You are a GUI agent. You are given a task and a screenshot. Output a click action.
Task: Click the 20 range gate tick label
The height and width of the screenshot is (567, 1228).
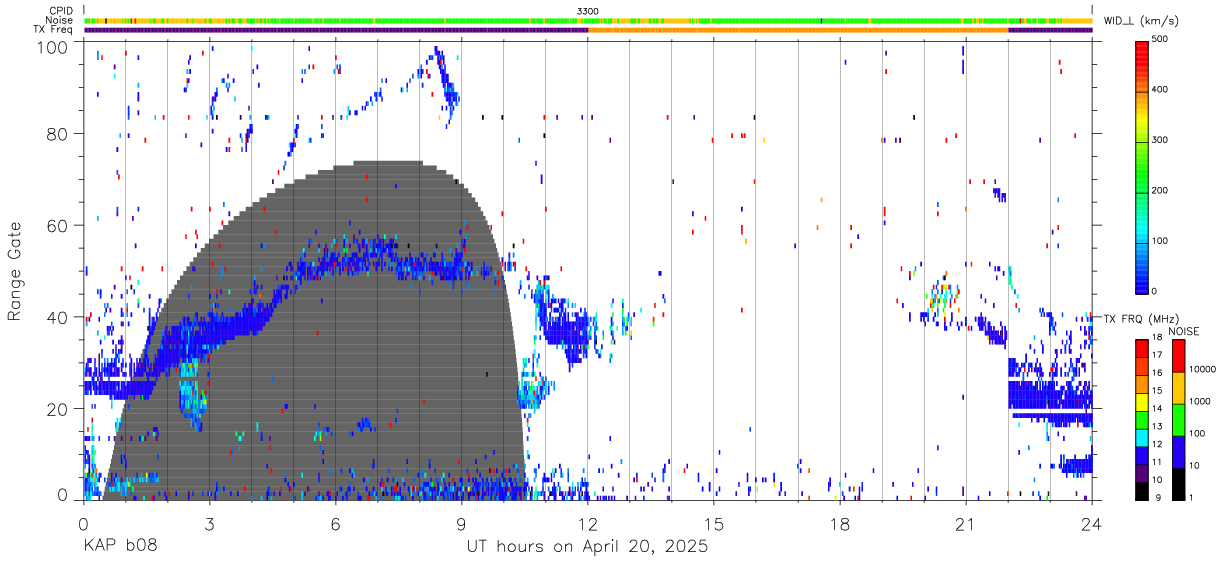[60, 409]
